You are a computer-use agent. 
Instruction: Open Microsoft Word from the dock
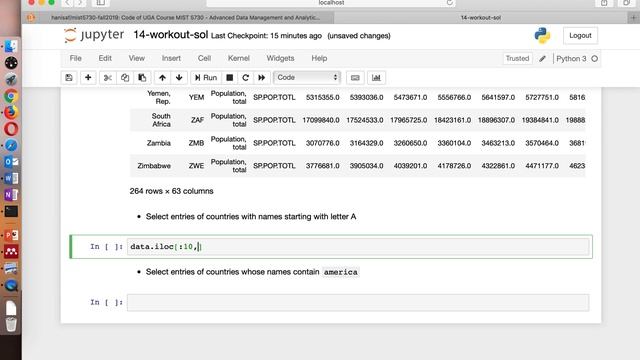pos(11,178)
